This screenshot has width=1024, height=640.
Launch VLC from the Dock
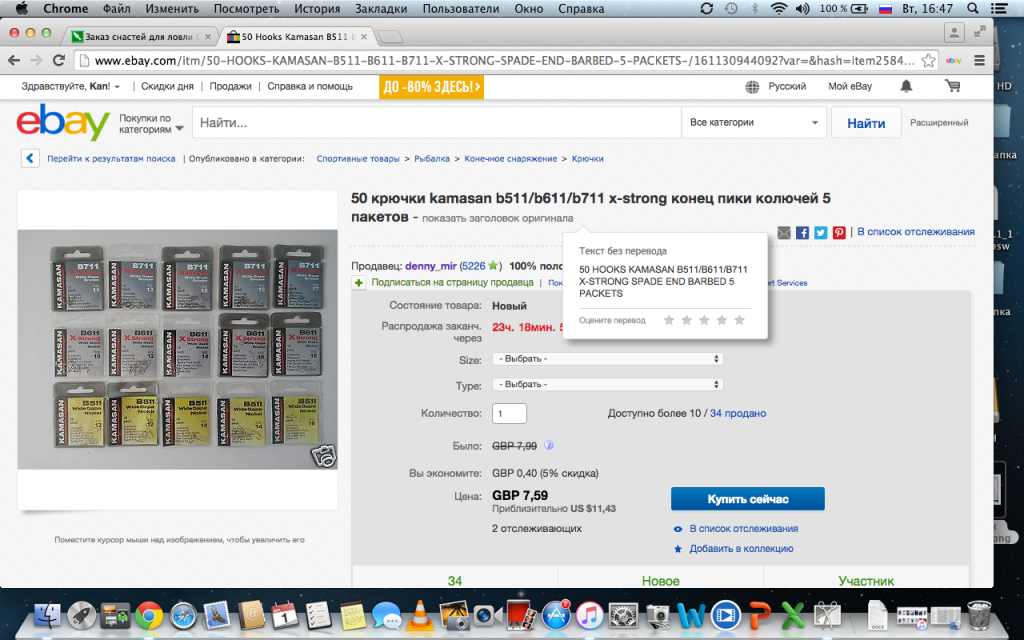coord(420,616)
